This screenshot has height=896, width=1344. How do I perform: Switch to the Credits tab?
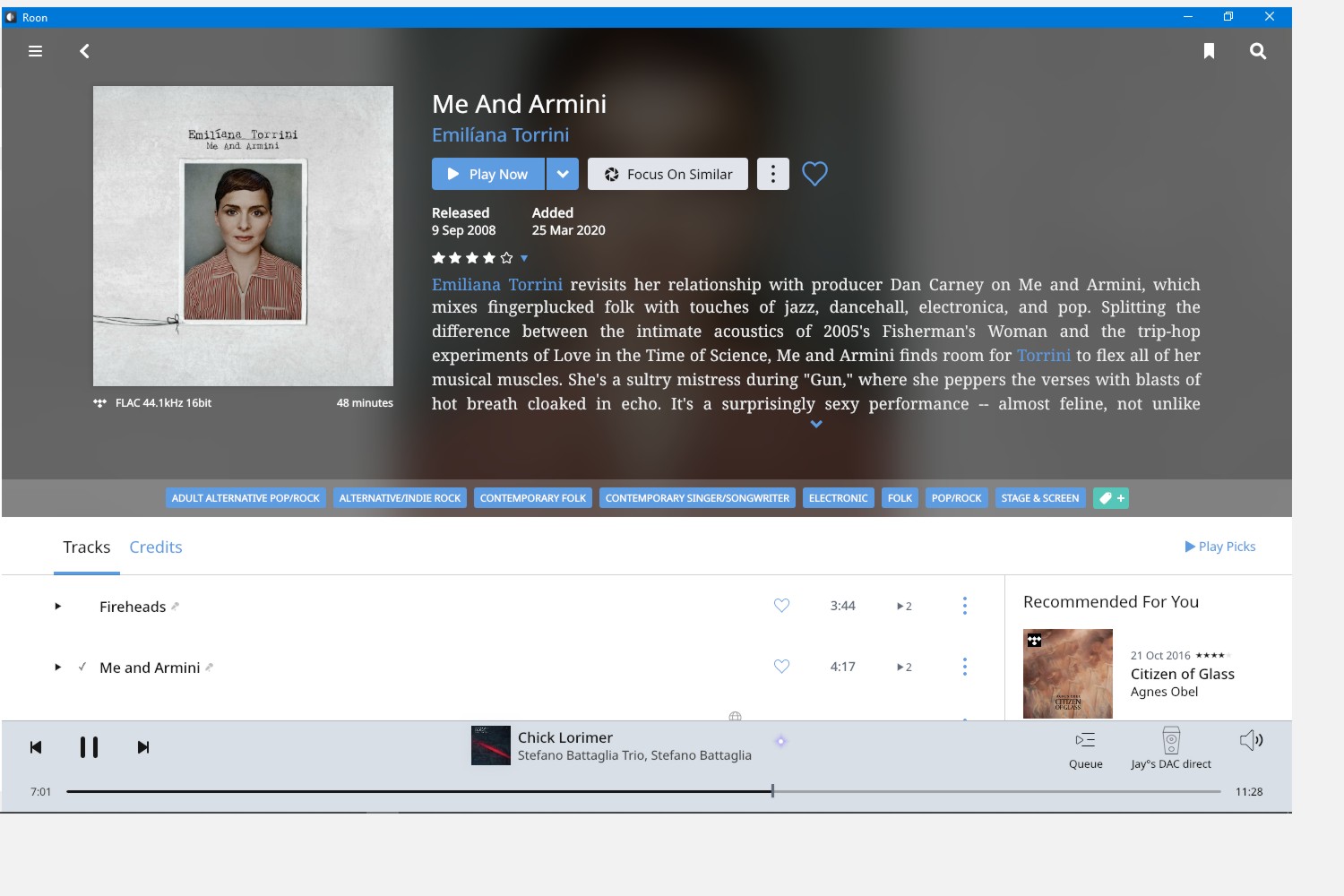156,547
